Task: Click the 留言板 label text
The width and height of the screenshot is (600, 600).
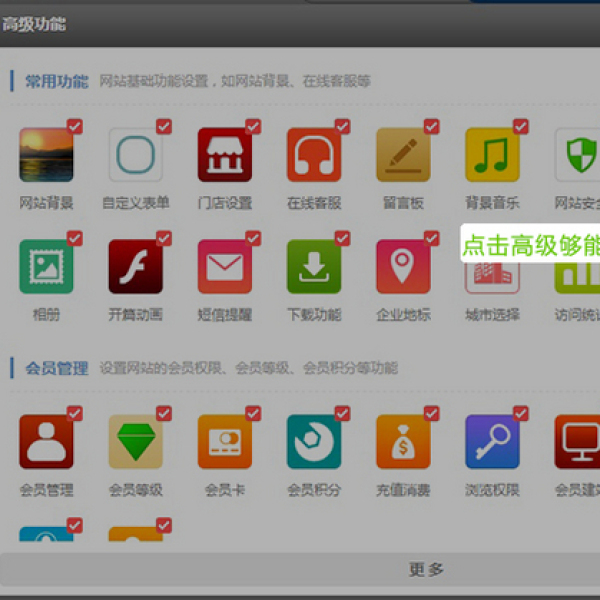Action: click(403, 203)
